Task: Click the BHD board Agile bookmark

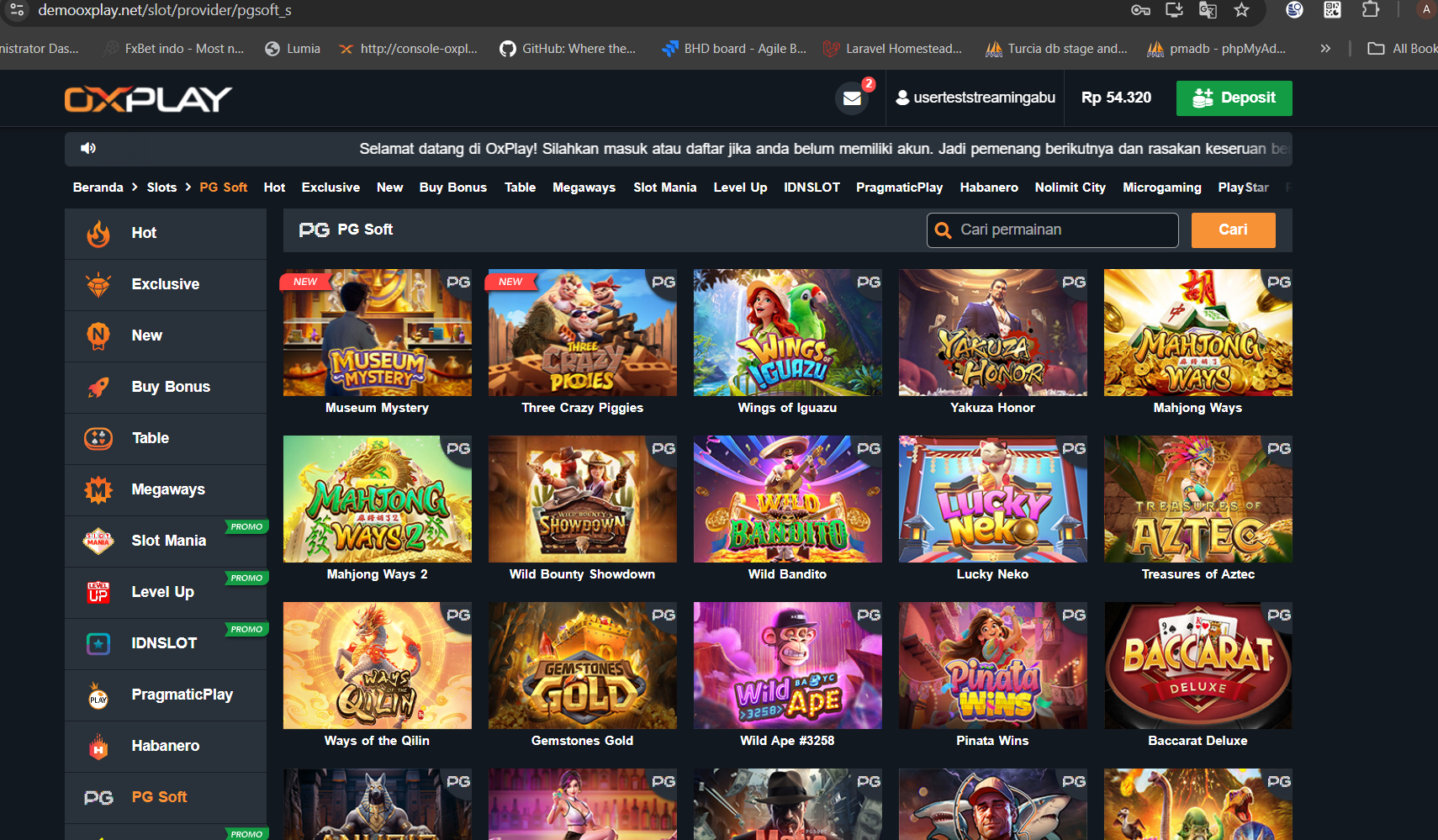Action: click(734, 49)
